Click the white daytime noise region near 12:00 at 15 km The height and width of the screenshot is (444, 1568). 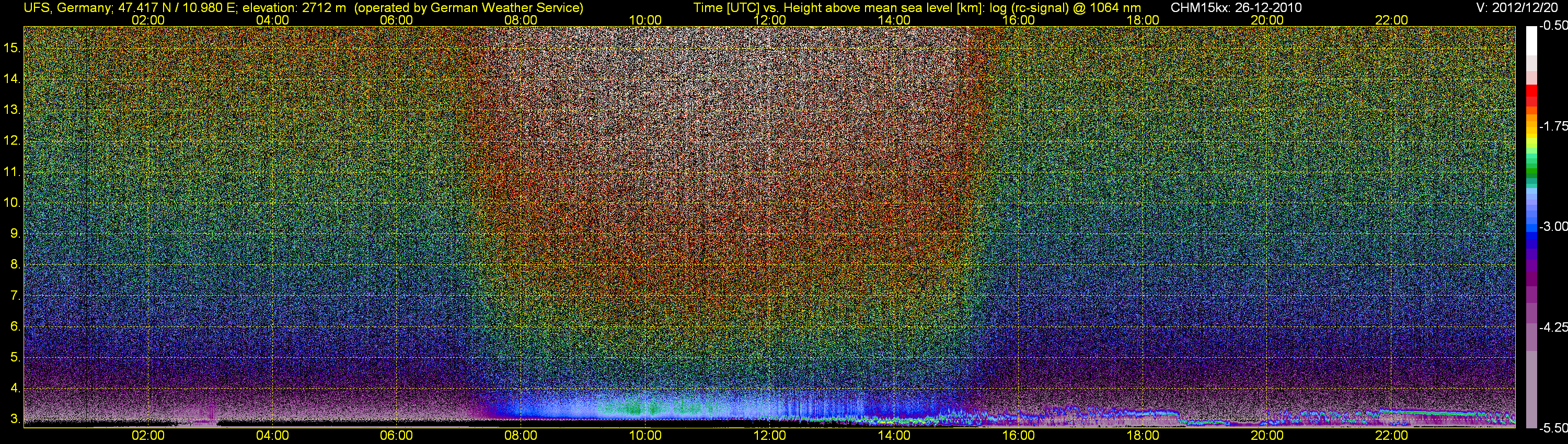pyautogui.click(x=769, y=49)
